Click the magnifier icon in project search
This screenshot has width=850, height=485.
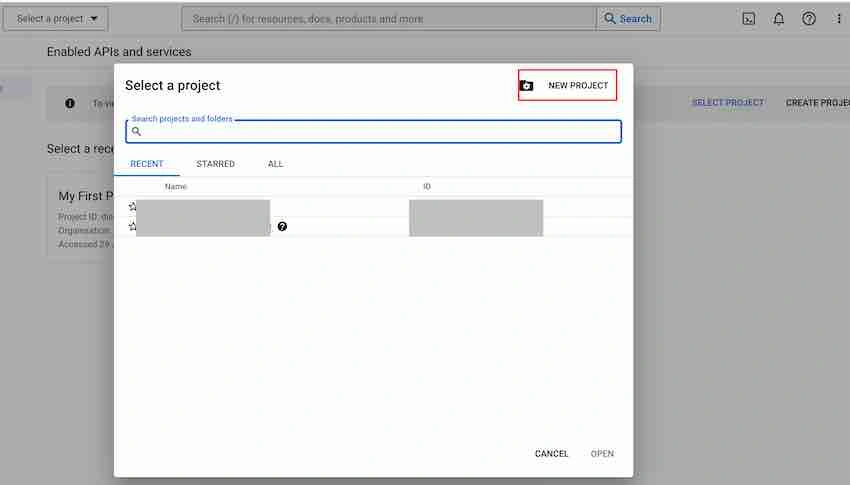[136, 132]
